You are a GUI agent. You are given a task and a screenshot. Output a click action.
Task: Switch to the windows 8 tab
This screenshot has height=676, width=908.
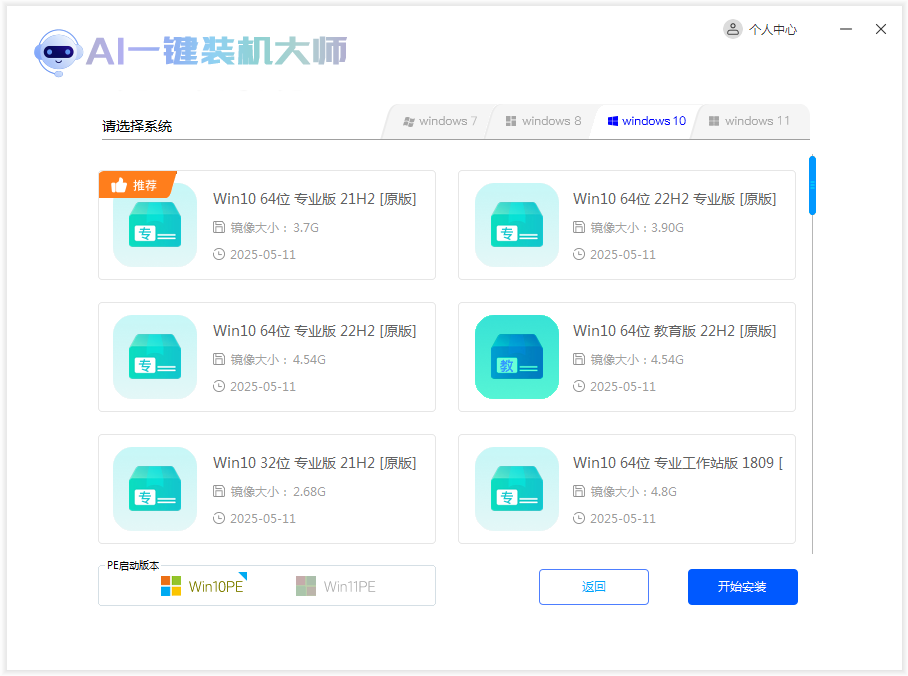[543, 121]
